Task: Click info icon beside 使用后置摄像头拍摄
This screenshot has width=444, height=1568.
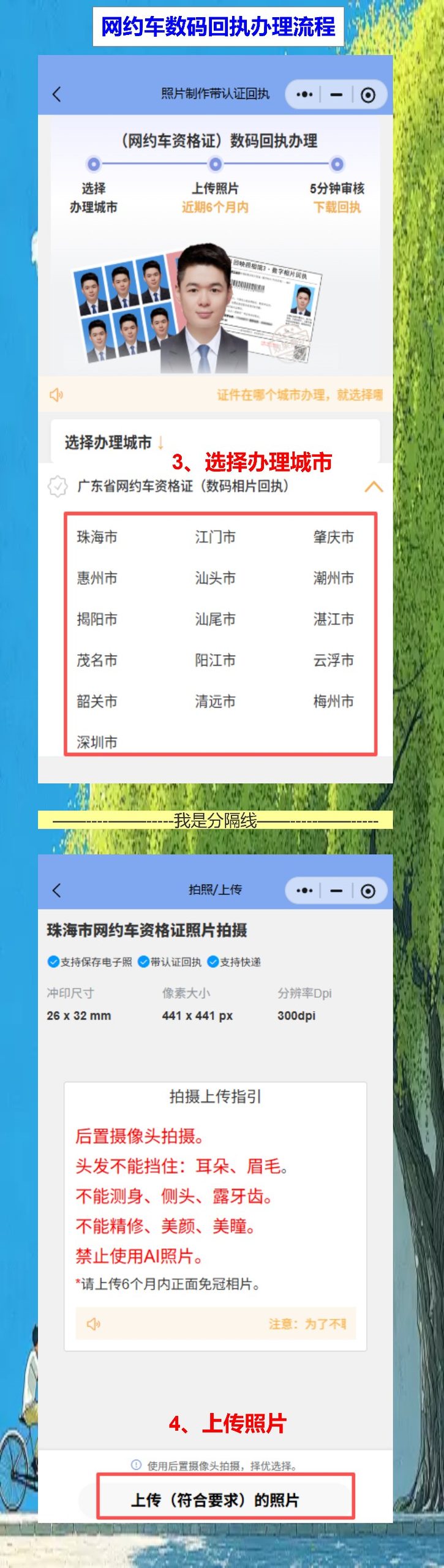Action: click(x=136, y=1465)
